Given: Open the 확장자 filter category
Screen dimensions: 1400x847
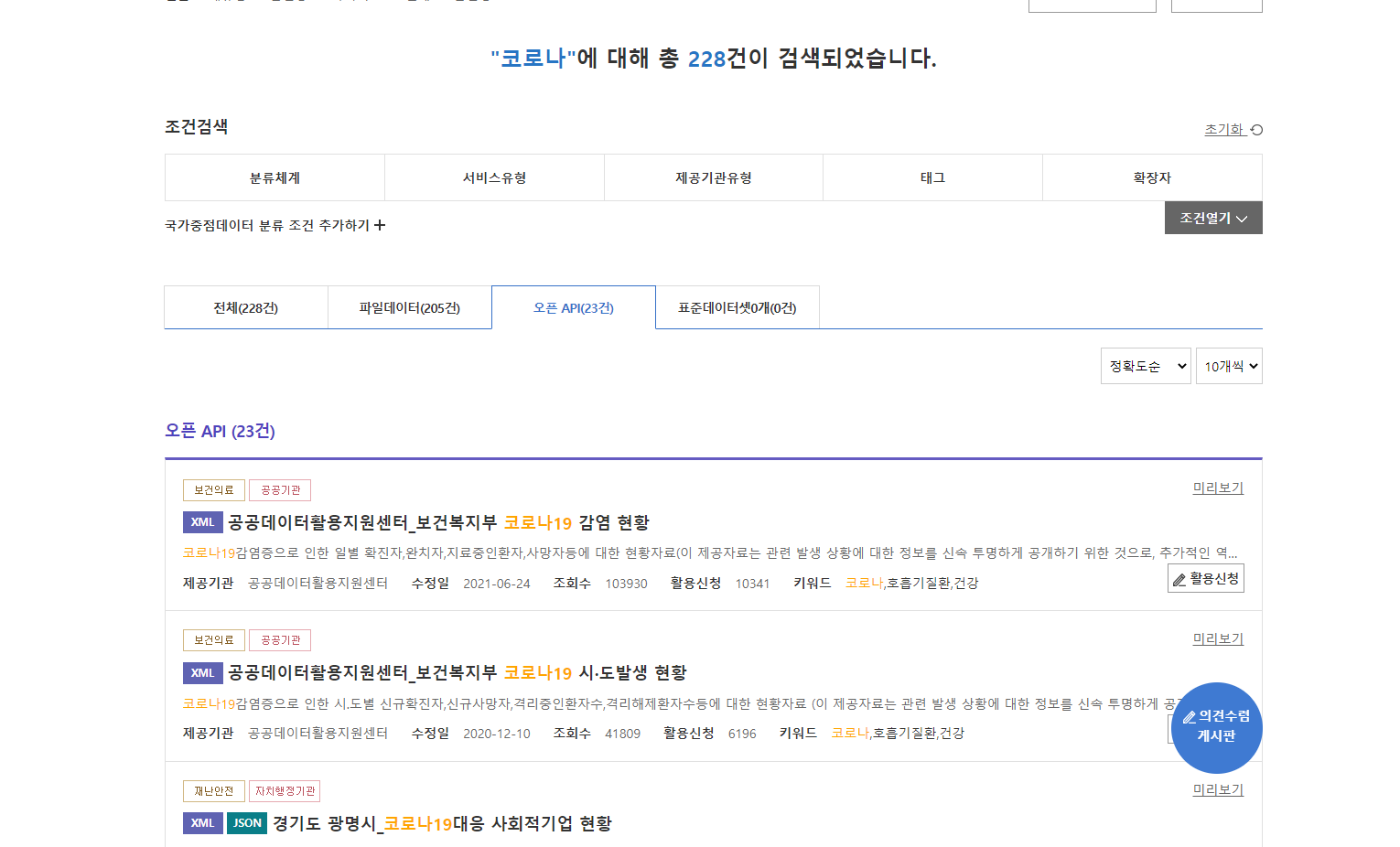Looking at the screenshot, I should (x=1152, y=177).
